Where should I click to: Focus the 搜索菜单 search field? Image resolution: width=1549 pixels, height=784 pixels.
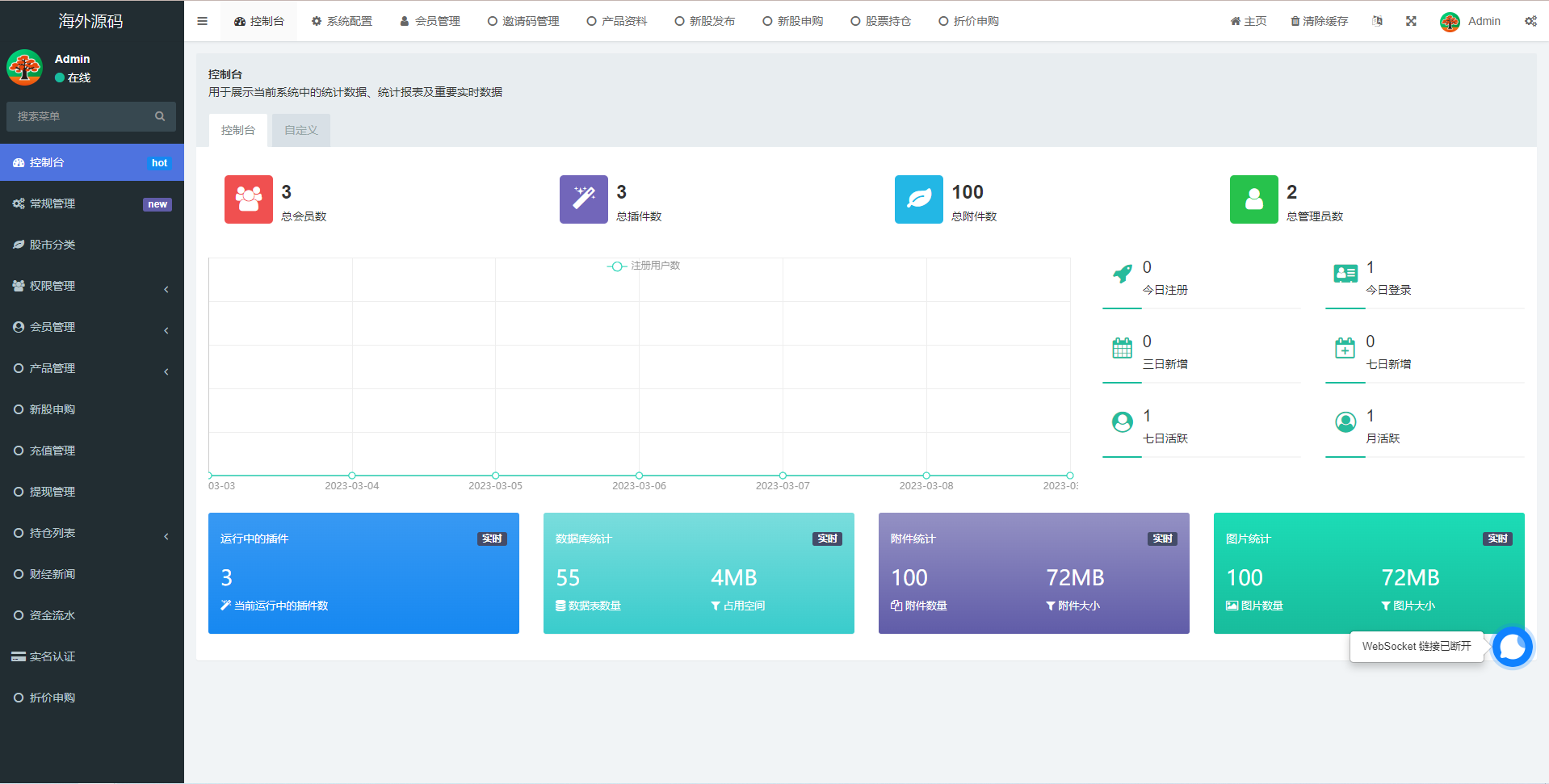(x=81, y=116)
